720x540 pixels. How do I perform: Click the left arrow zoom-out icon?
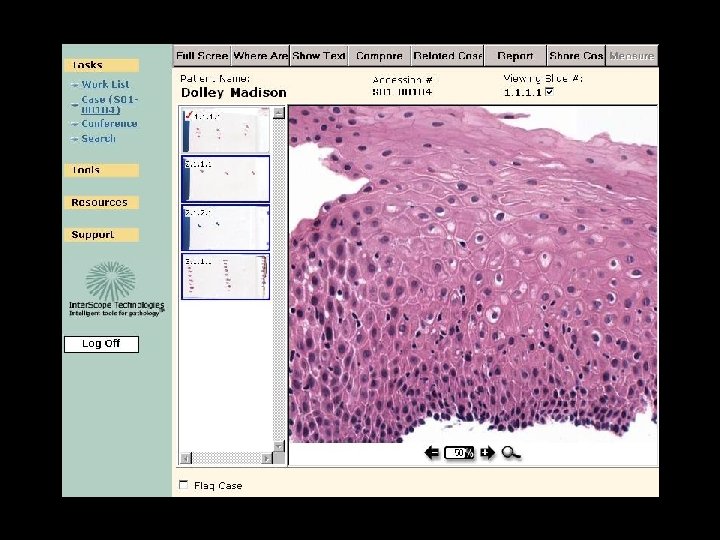432,453
